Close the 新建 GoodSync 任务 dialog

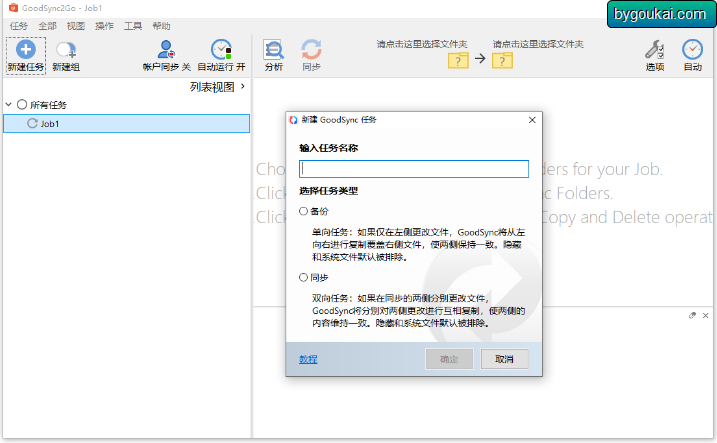click(x=532, y=120)
